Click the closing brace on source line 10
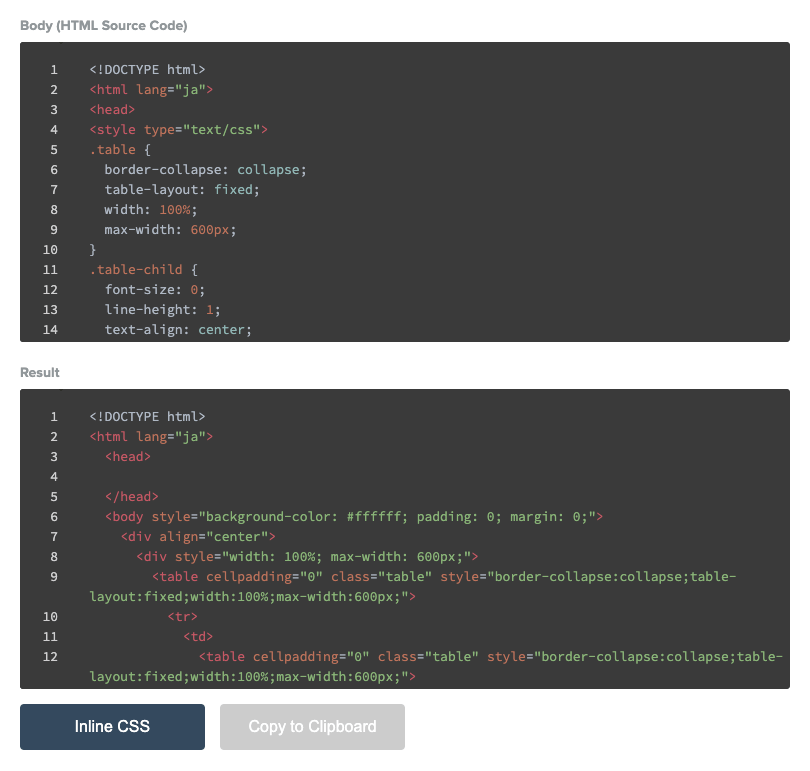 (x=93, y=249)
